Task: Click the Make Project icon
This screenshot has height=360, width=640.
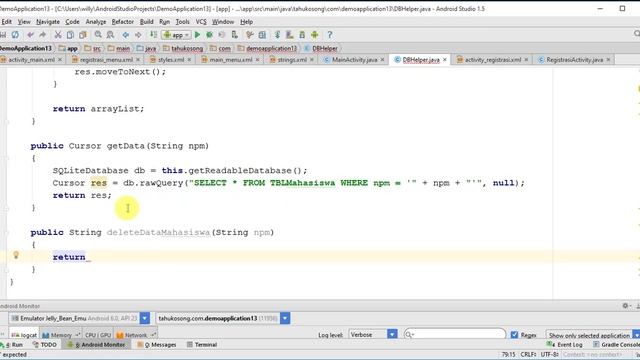Action: pos(153,35)
